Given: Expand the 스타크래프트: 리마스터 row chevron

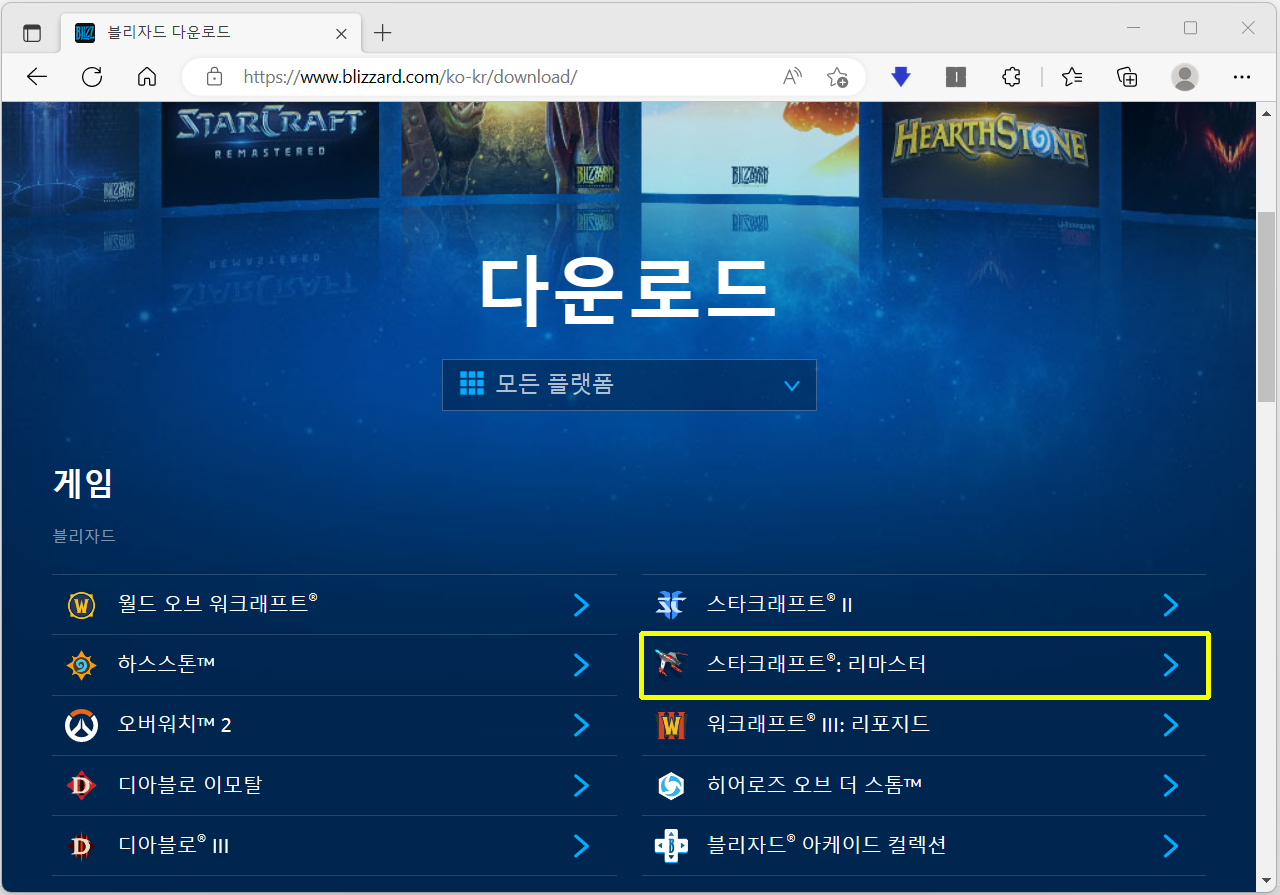Looking at the screenshot, I should pyautogui.click(x=1171, y=665).
